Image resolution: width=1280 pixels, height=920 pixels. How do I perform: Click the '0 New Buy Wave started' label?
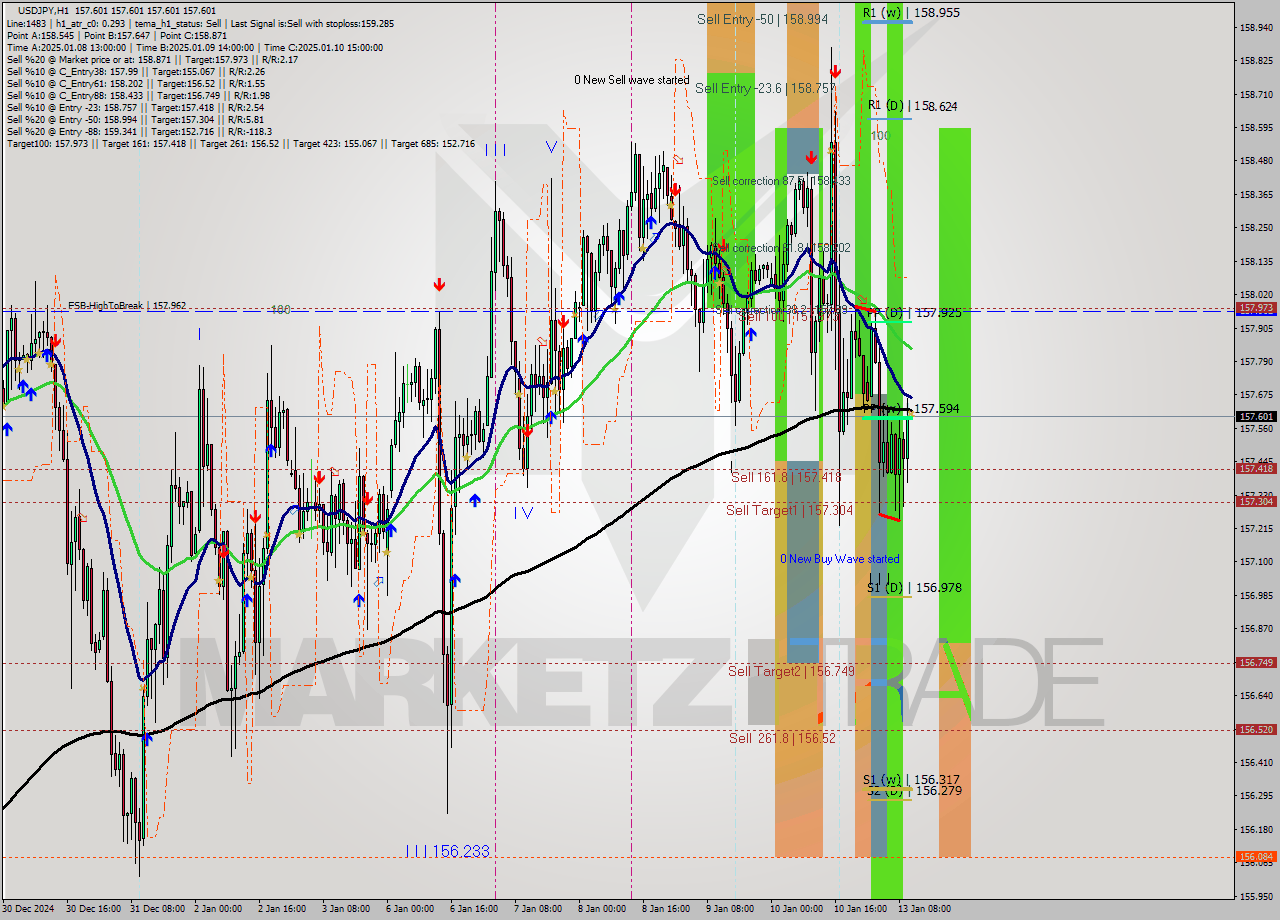pos(840,559)
